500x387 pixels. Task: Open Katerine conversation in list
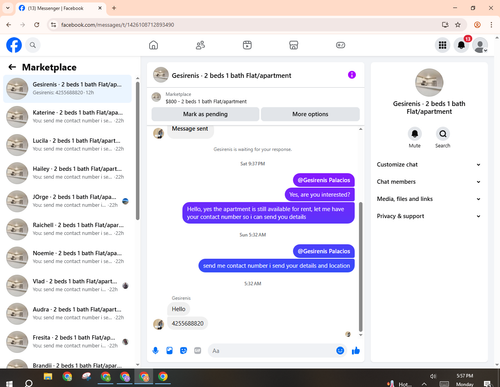coord(67,117)
